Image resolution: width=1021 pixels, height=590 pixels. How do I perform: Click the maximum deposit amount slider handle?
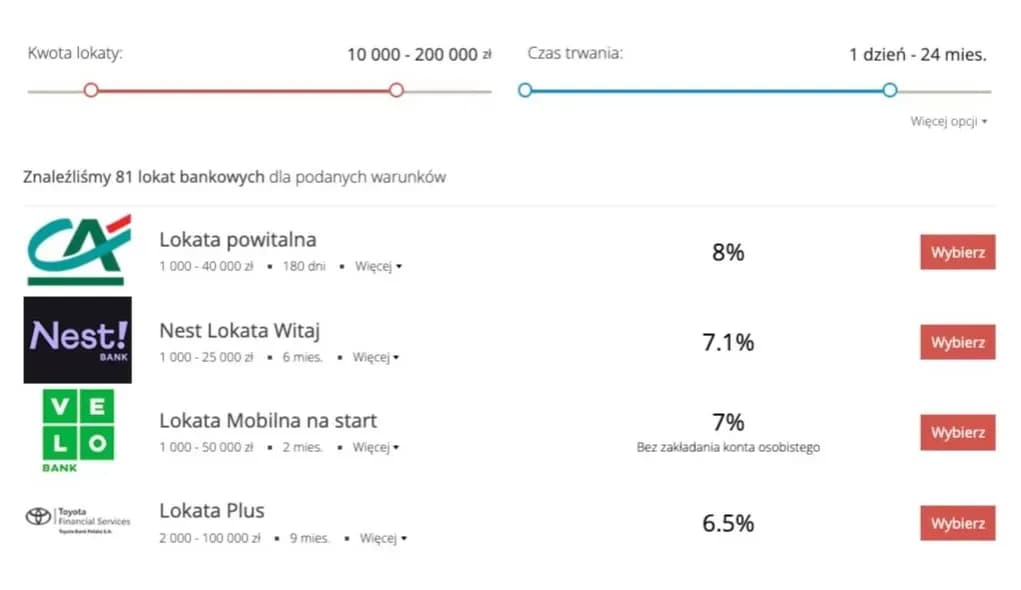click(396, 90)
